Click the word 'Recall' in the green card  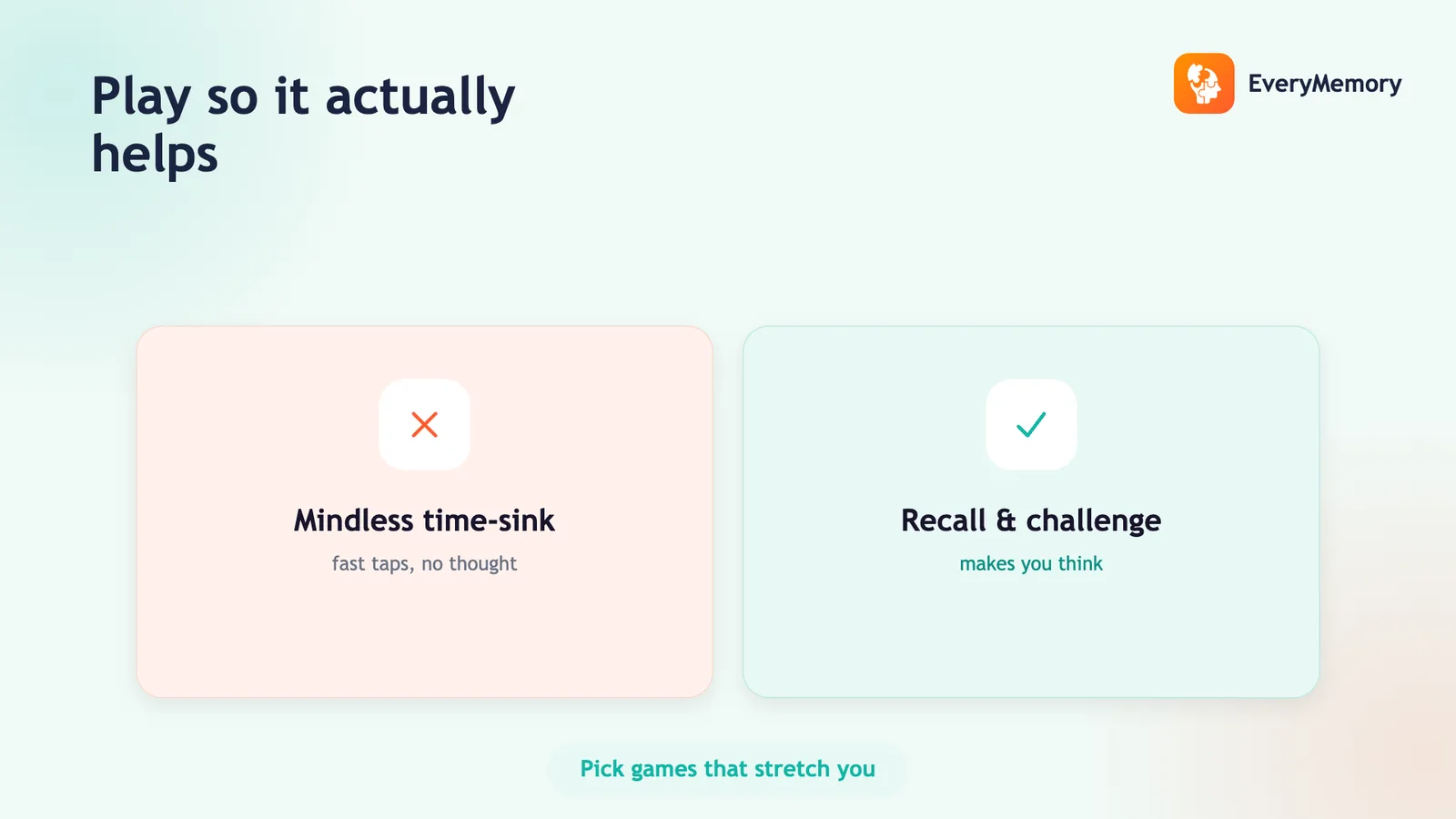click(x=944, y=521)
